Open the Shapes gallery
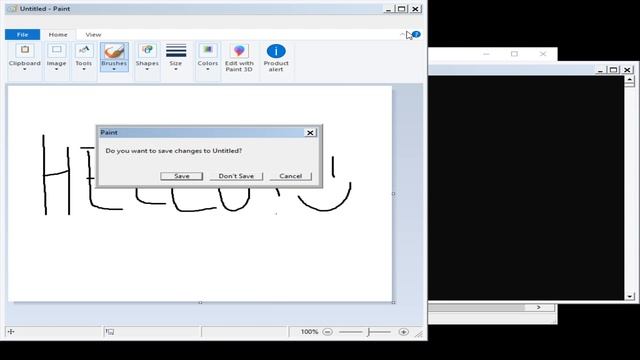 (147, 58)
